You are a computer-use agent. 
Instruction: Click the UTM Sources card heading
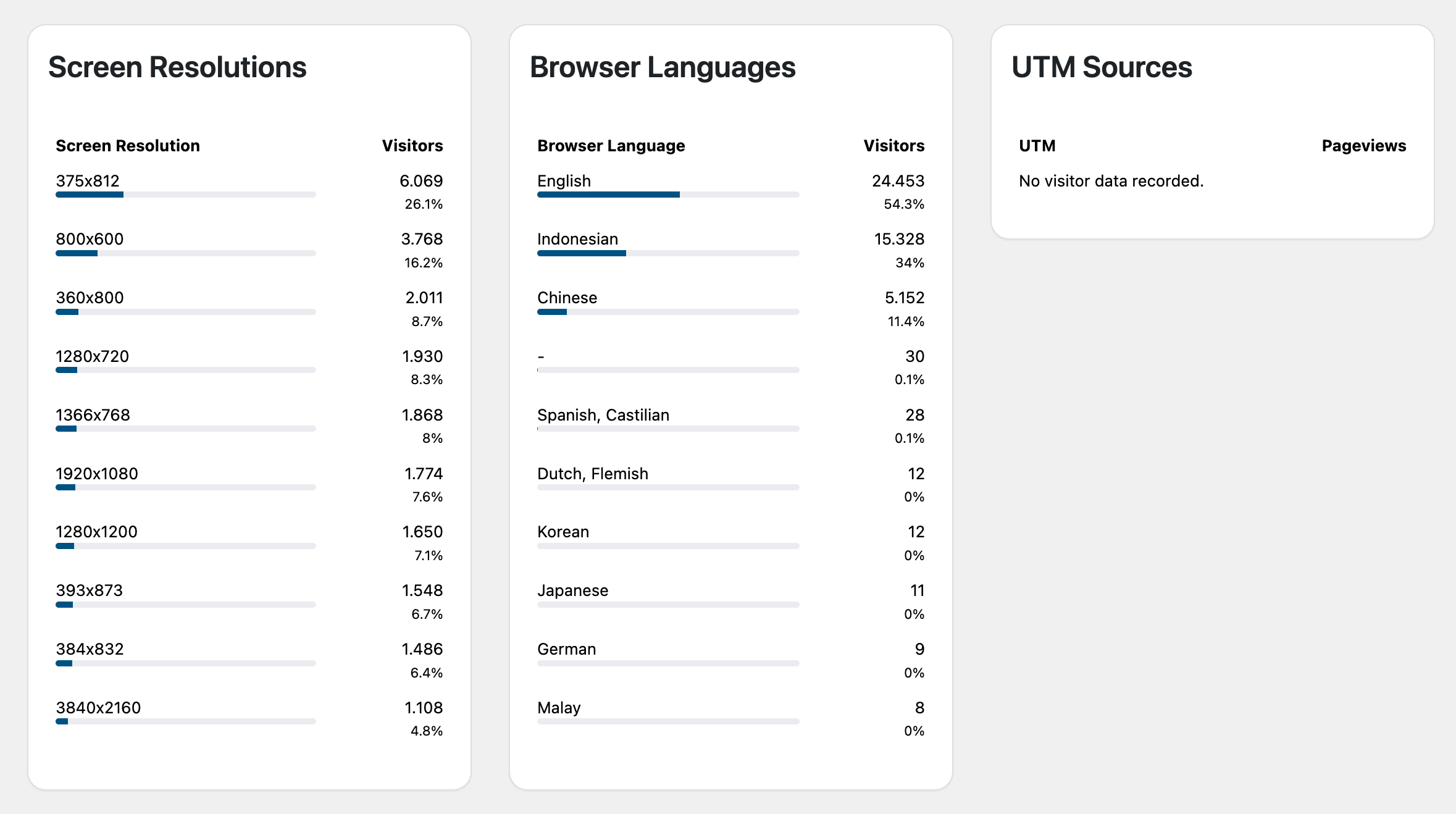pos(1102,67)
